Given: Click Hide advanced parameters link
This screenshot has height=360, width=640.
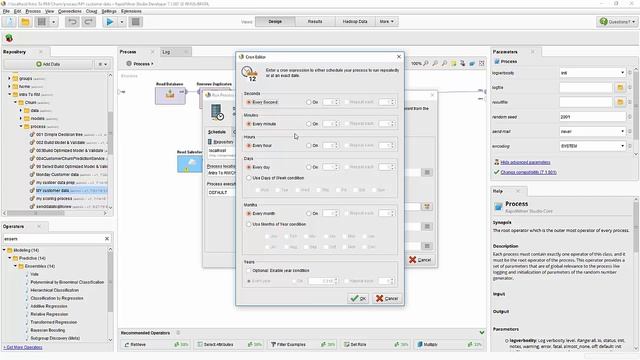Looking at the screenshot, I should click(x=525, y=162).
